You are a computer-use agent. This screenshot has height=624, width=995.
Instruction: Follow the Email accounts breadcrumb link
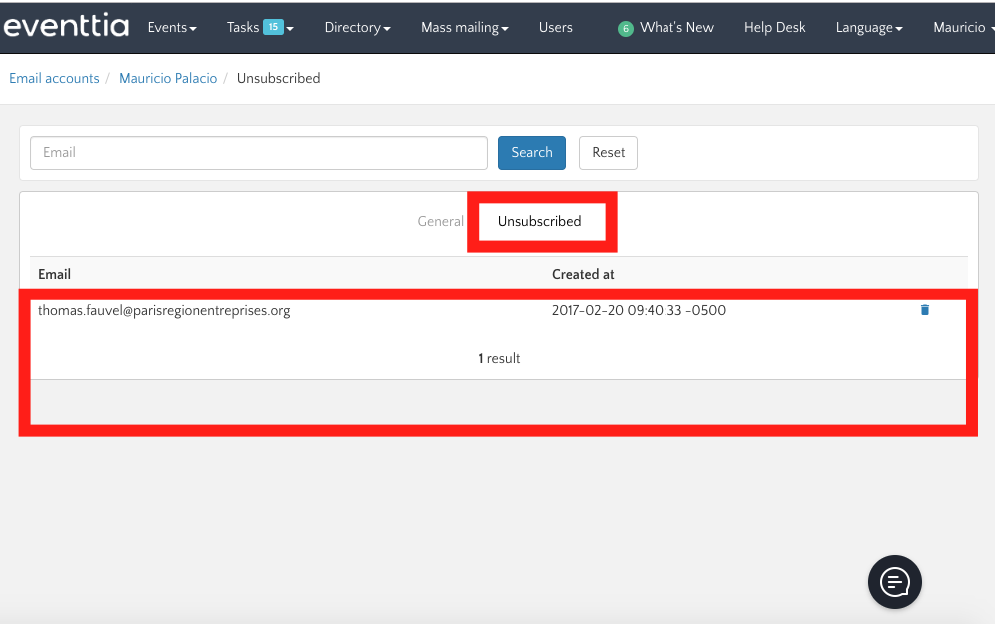pos(54,78)
